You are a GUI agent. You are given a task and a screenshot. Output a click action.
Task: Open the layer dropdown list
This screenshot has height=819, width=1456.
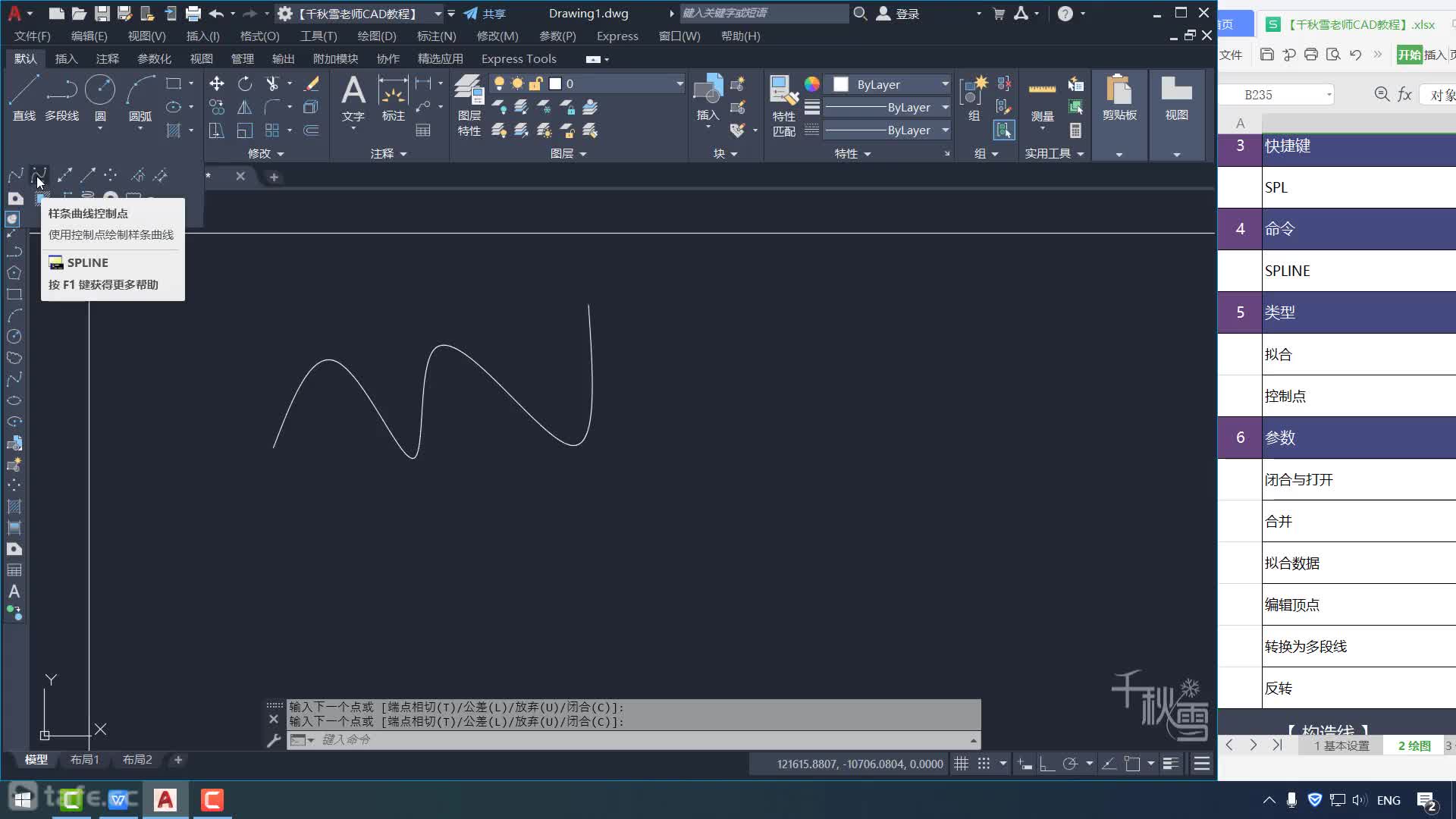[x=679, y=83]
